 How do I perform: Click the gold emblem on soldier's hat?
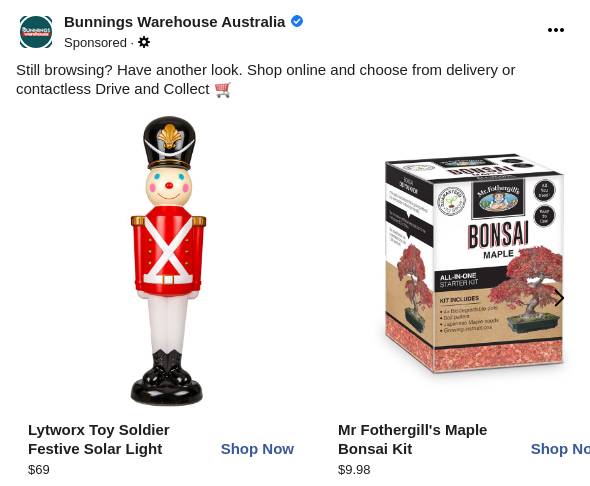tap(170, 137)
